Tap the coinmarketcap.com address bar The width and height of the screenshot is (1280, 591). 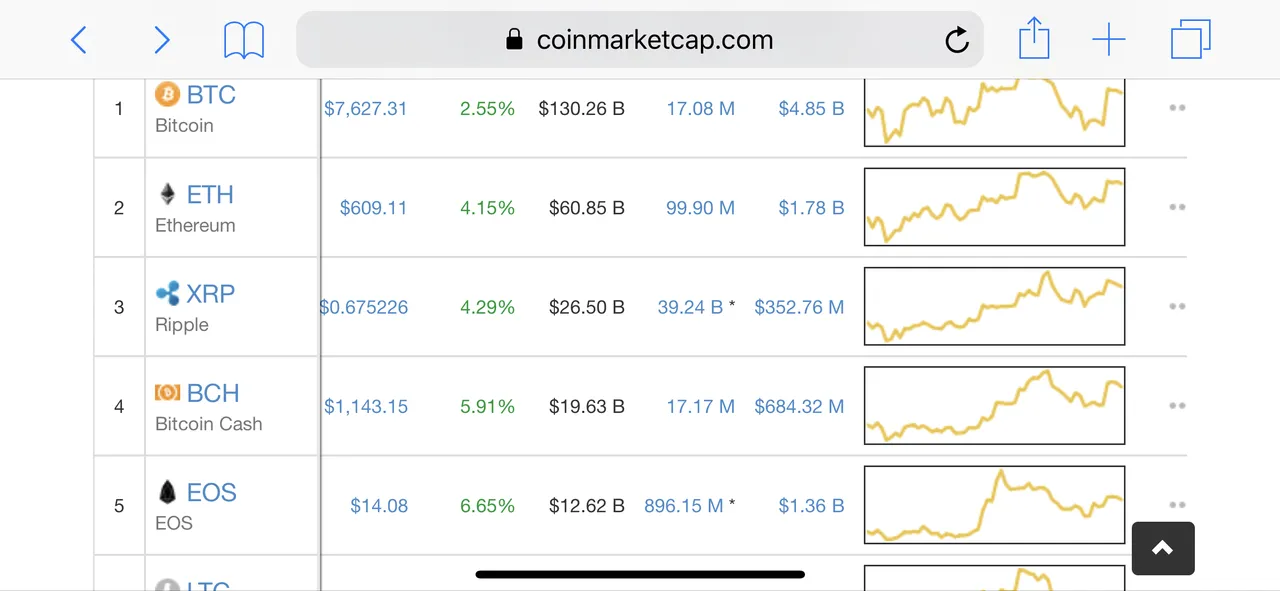coord(640,39)
